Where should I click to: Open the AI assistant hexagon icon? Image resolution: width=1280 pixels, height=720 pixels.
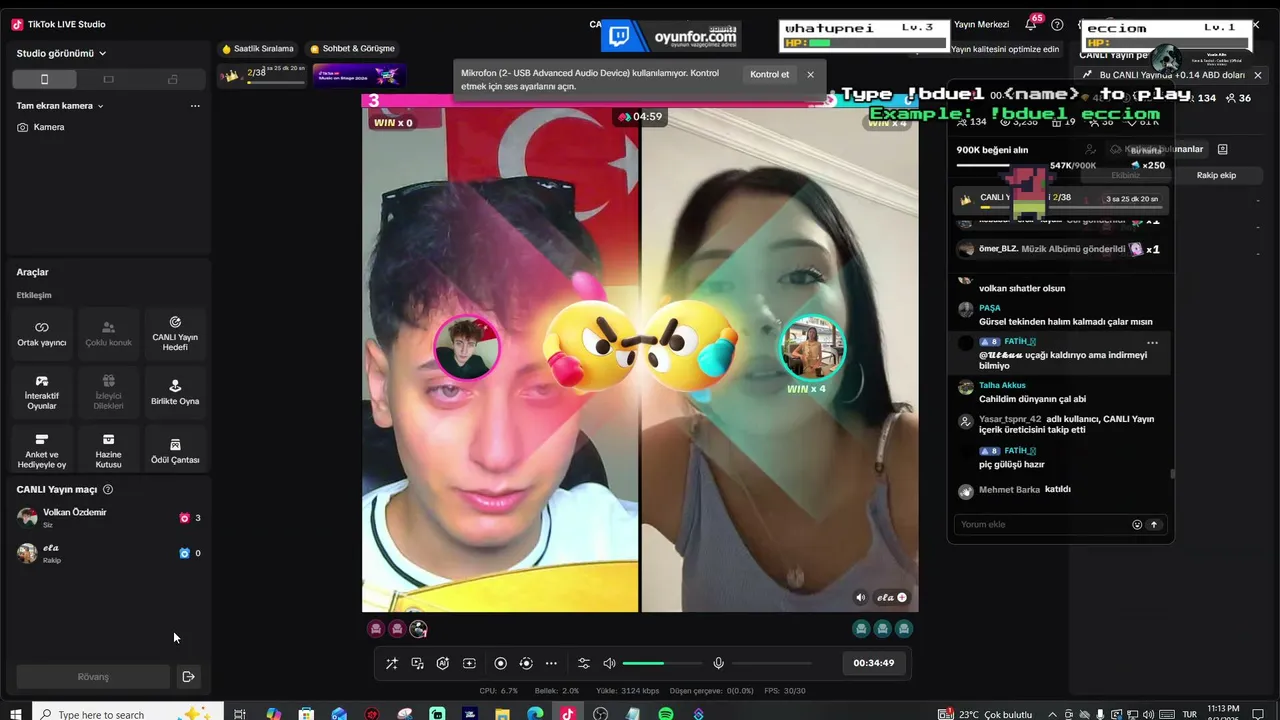pos(443,663)
